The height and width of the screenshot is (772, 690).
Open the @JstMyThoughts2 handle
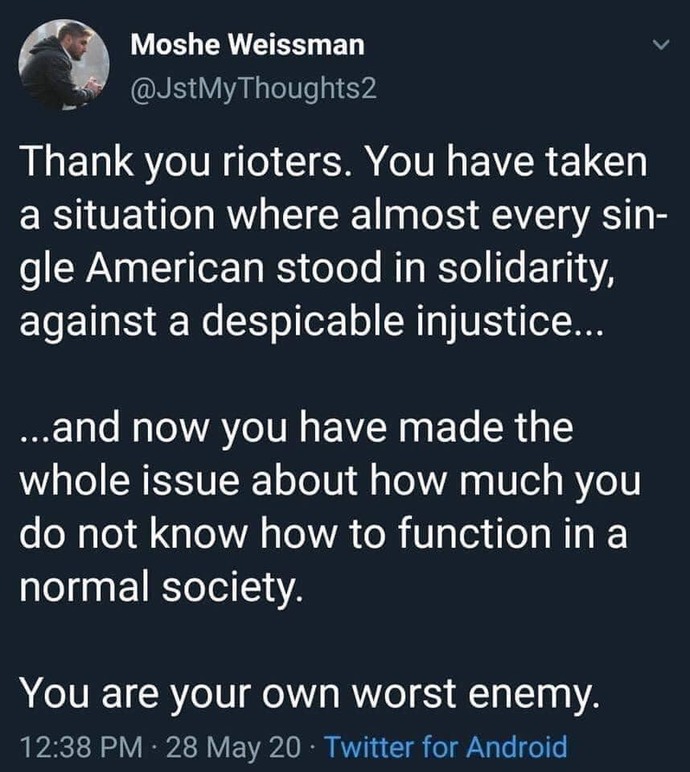[x=253, y=89]
